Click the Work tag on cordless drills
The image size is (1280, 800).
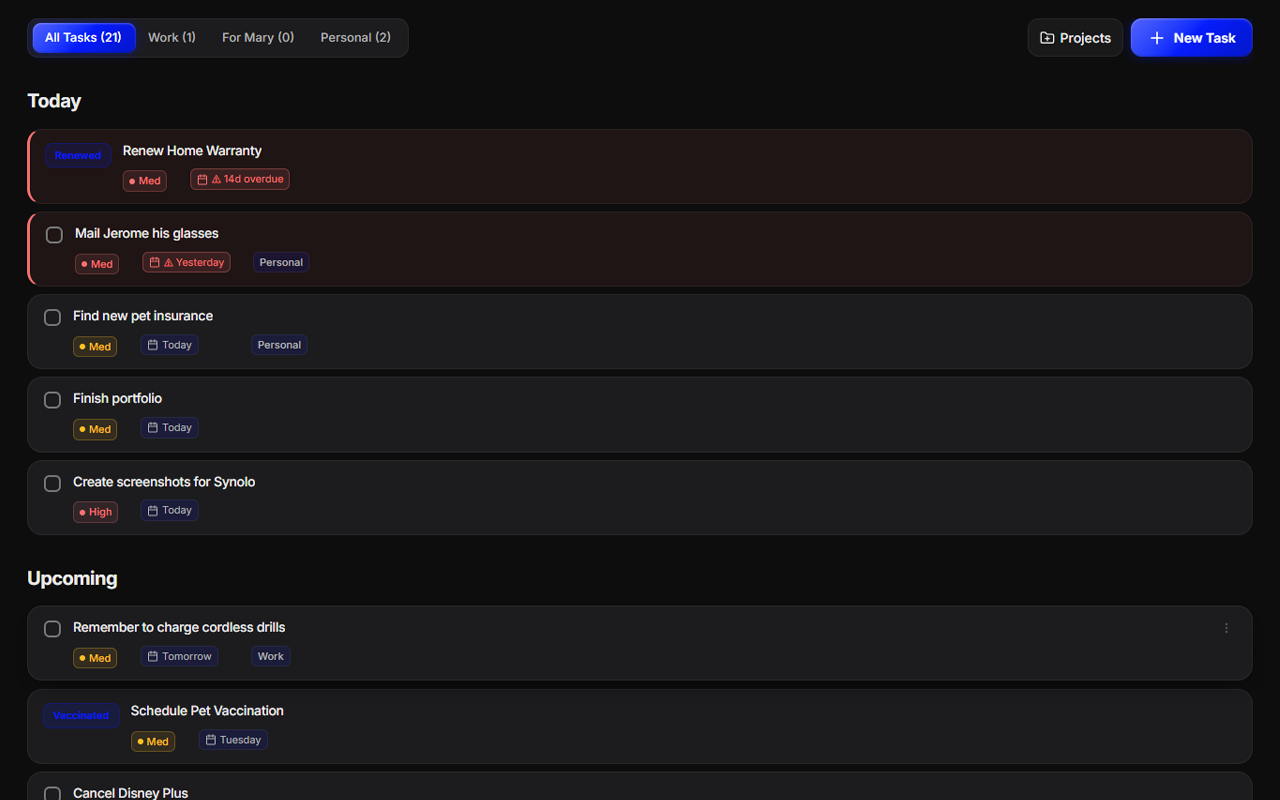(271, 657)
